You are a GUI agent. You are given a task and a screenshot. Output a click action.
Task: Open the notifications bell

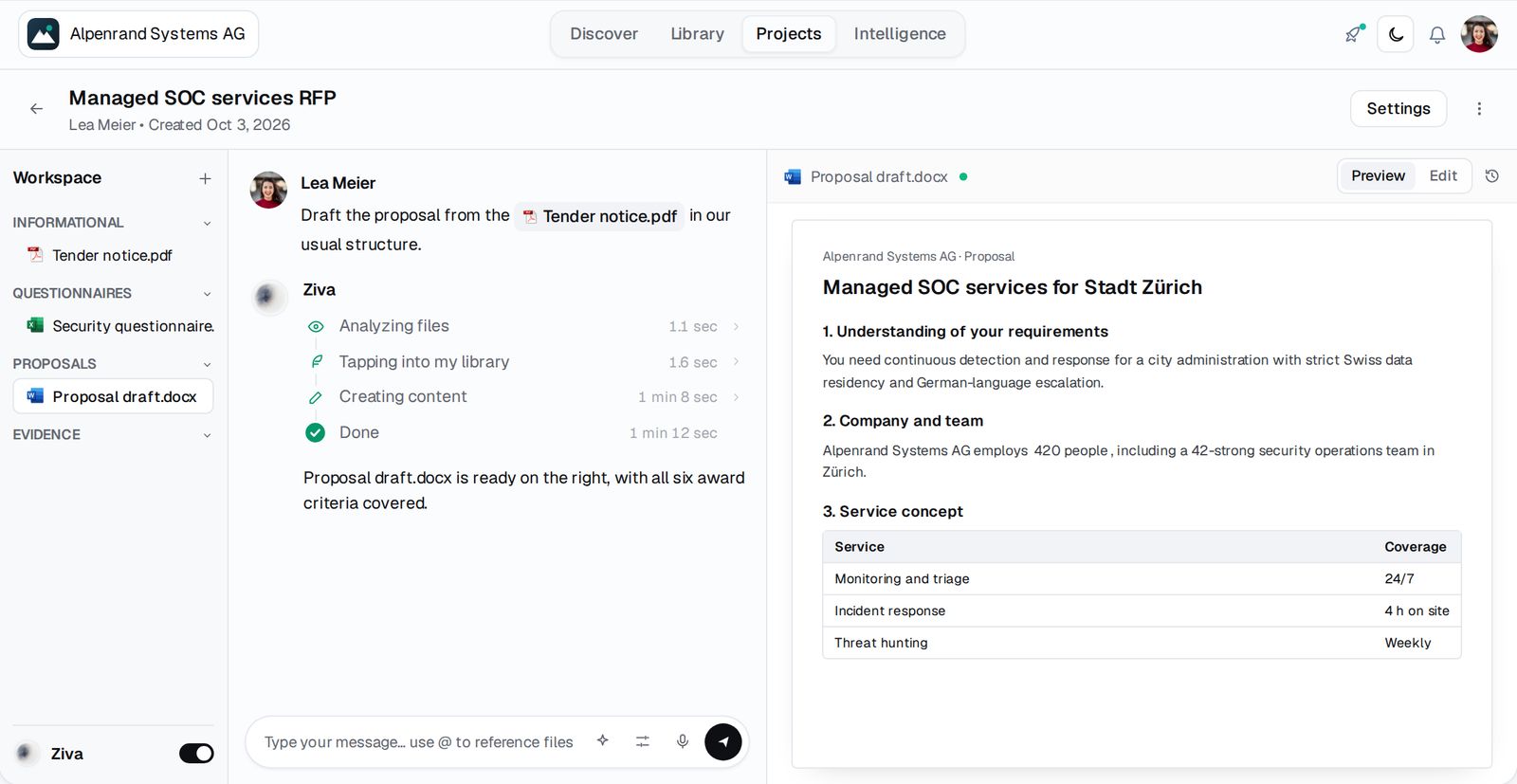coord(1437,35)
